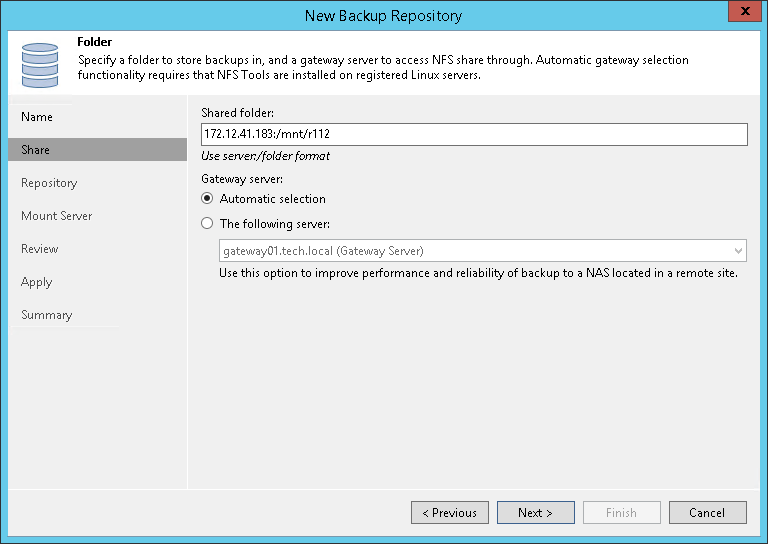This screenshot has width=768, height=544.
Task: Select the Share step in sidebar
Action: click(x=36, y=150)
